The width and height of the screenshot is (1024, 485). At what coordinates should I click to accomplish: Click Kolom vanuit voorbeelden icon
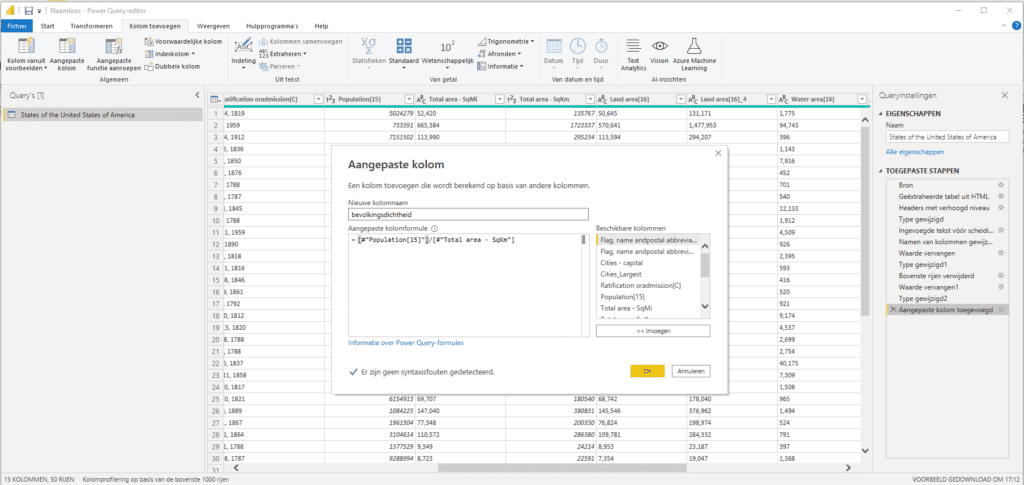(27, 46)
